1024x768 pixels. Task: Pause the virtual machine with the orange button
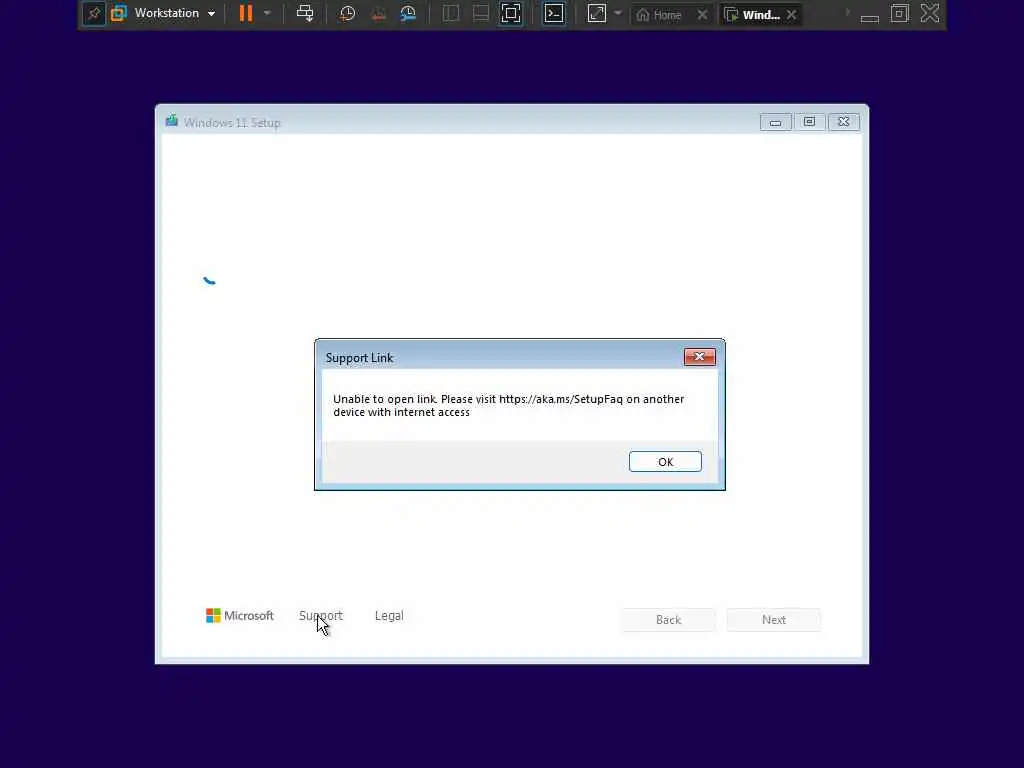tap(246, 13)
